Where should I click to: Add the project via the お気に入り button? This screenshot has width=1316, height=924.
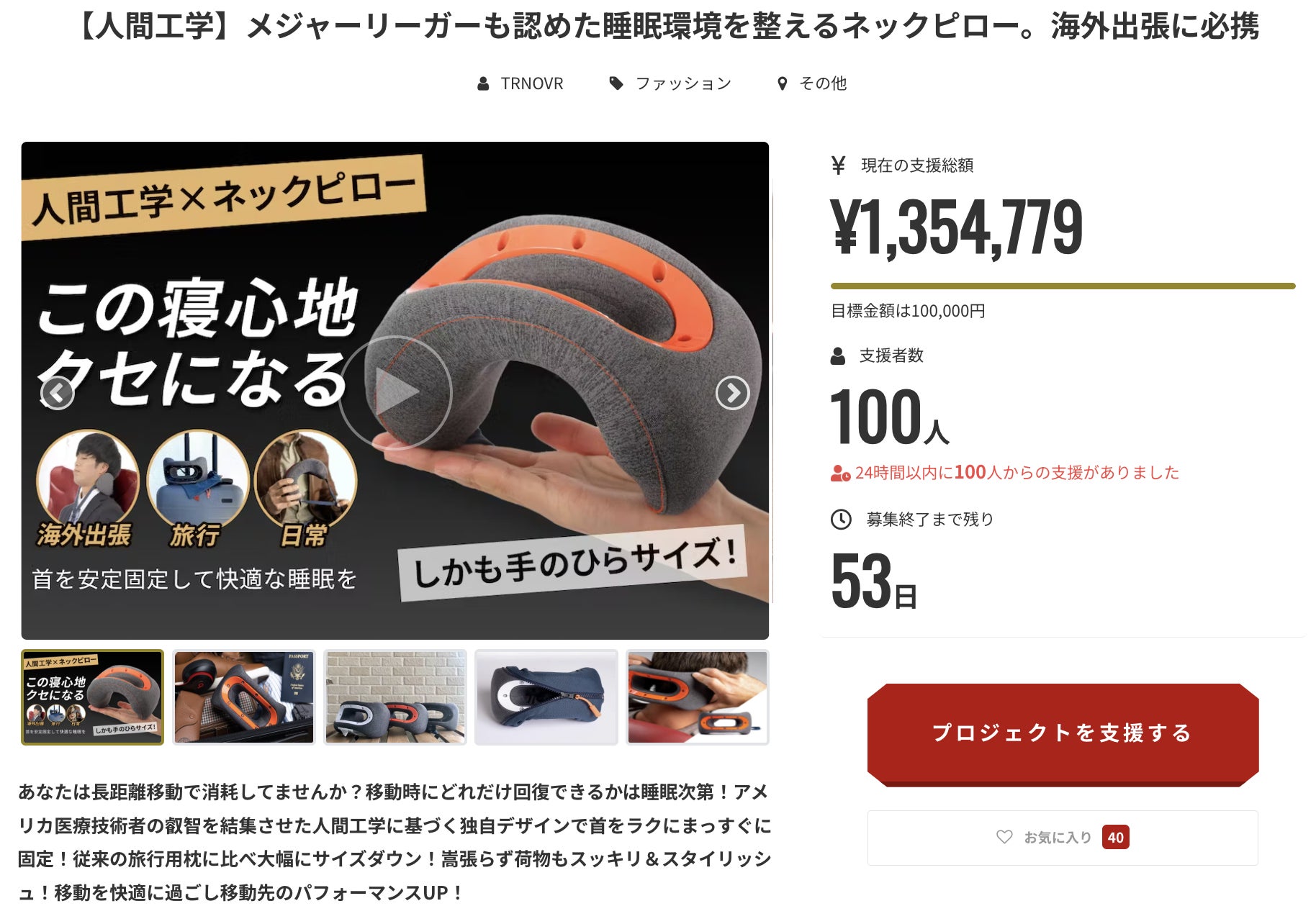1063,838
